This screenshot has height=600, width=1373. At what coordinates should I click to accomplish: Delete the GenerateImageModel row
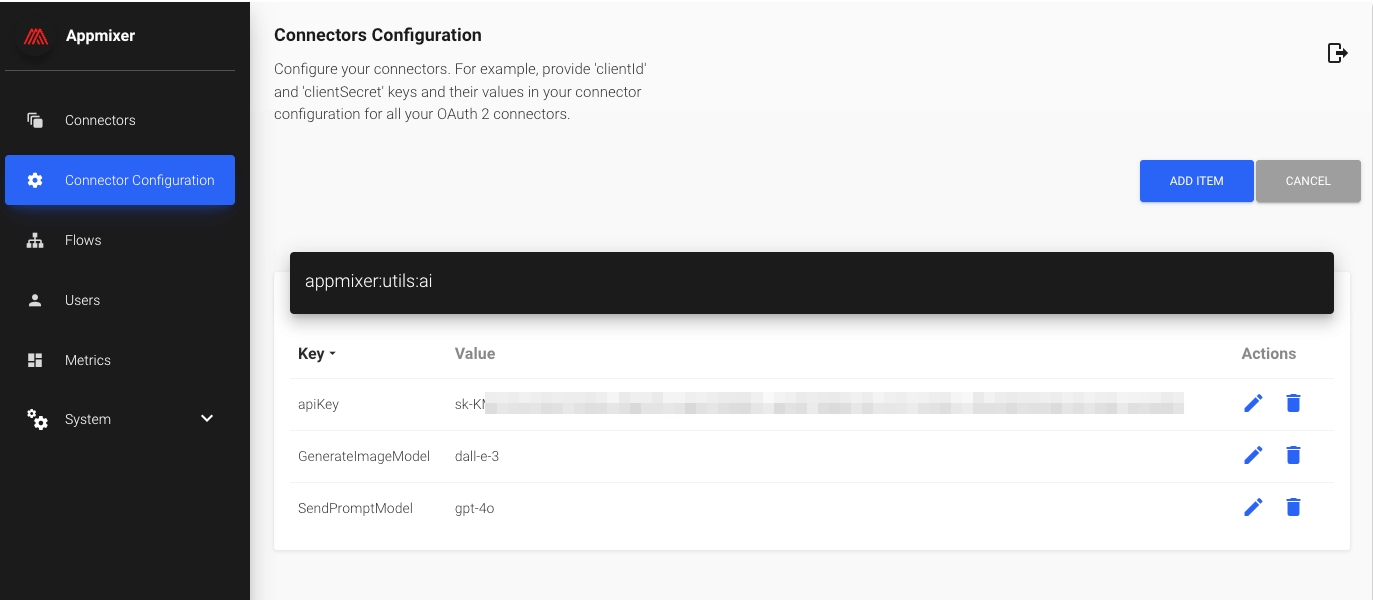coord(1293,455)
